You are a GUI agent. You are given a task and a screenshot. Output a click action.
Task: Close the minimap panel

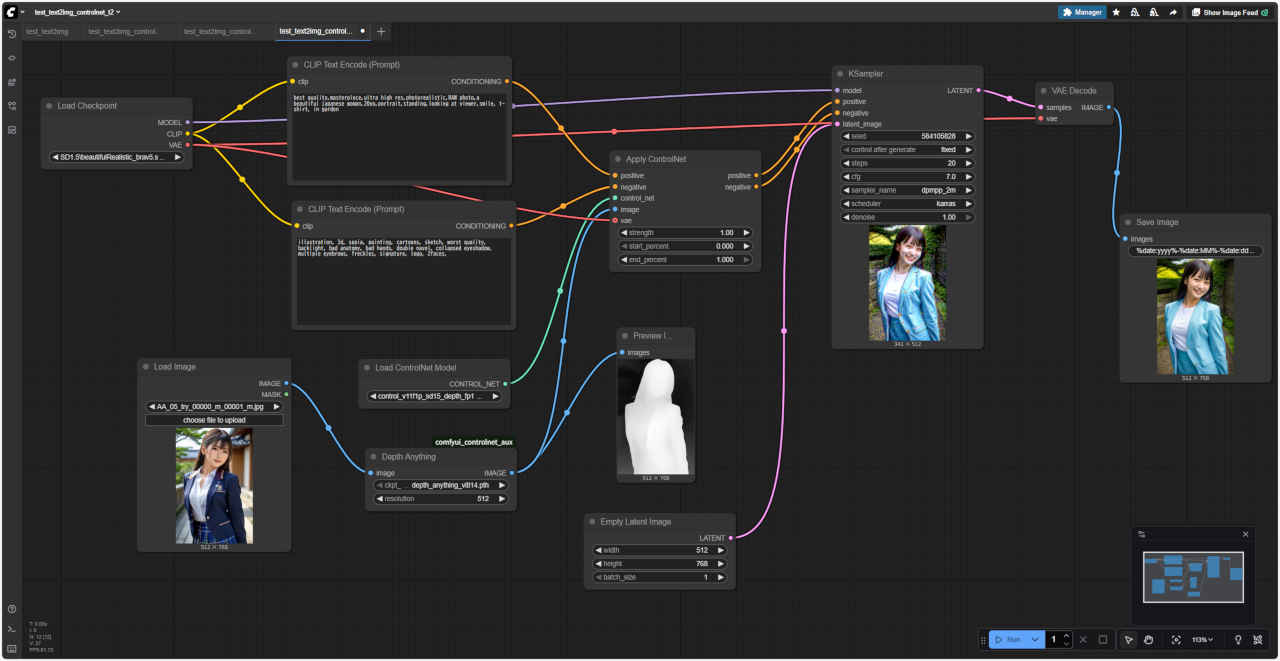[x=1245, y=534]
